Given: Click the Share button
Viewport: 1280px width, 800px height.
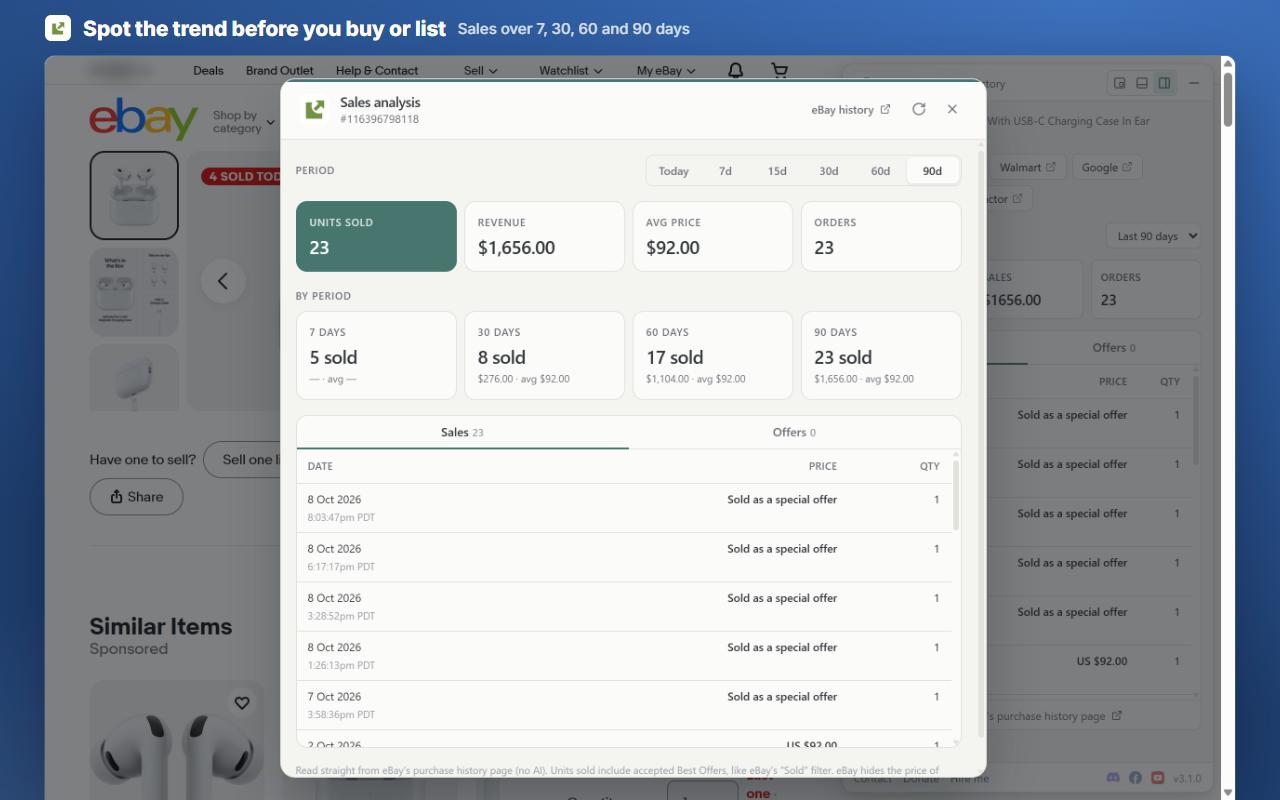Looking at the screenshot, I should (x=136, y=497).
